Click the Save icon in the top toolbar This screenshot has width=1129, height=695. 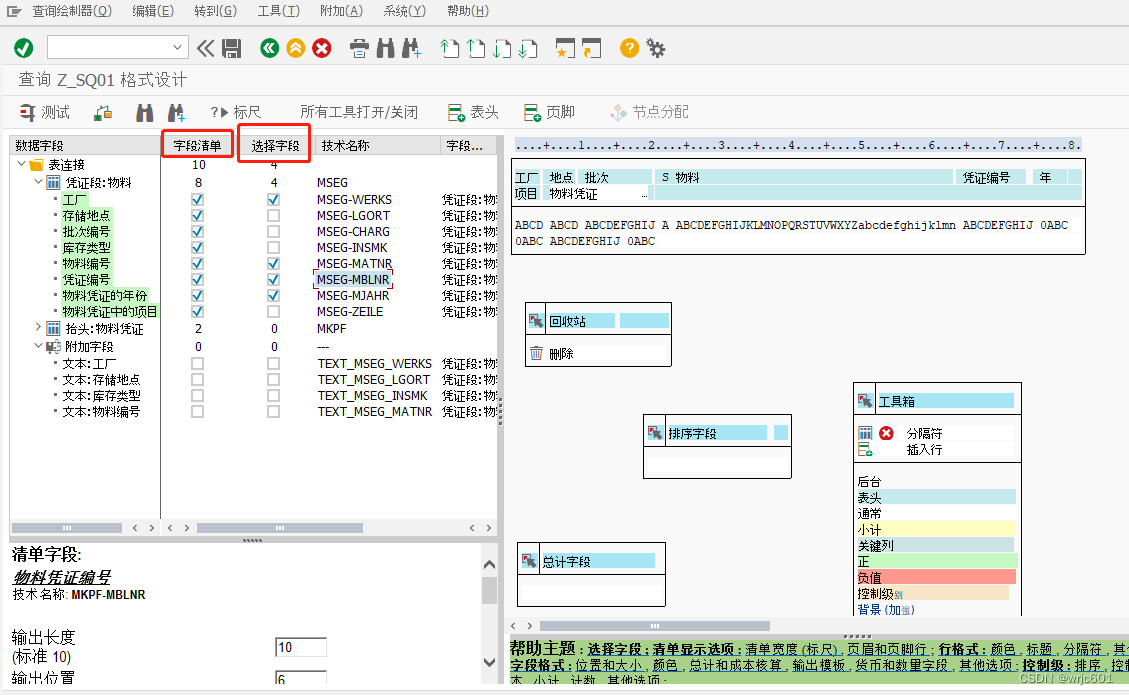[232, 47]
